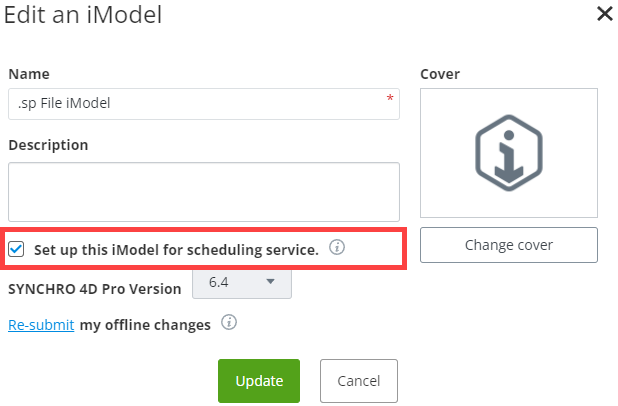The height and width of the screenshot is (406, 618).
Task: Open the SYNCHRO 4D Pro Version dropdown
Action: (x=242, y=283)
